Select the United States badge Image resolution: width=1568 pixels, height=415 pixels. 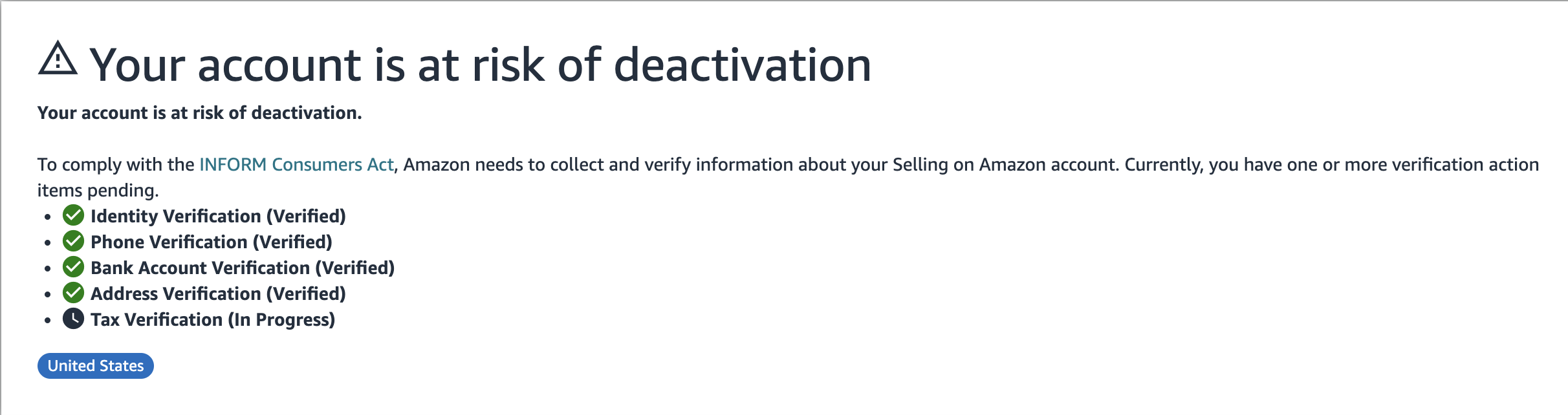point(96,366)
